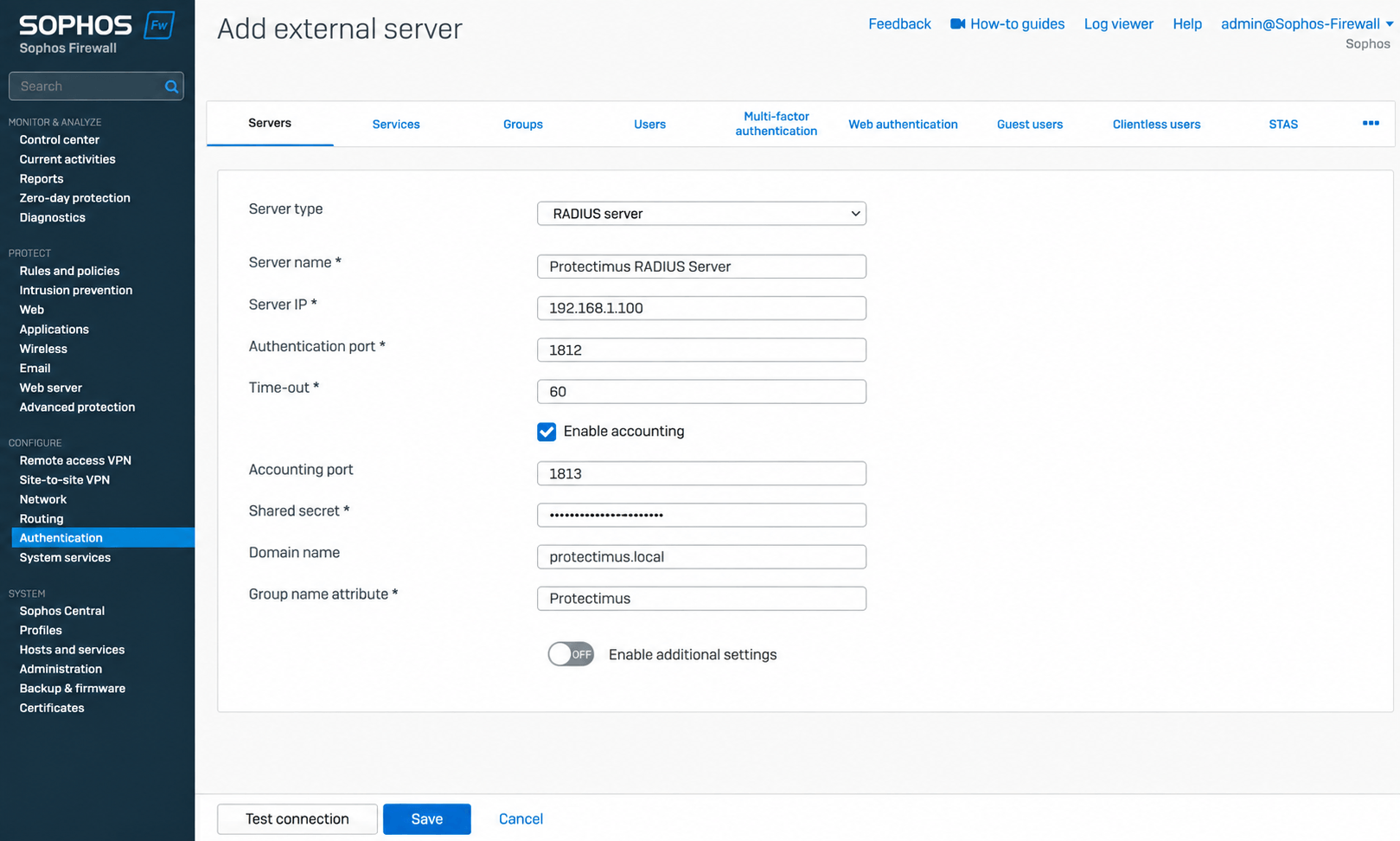Image resolution: width=1400 pixels, height=841 pixels.
Task: Click the Save button
Action: click(427, 819)
